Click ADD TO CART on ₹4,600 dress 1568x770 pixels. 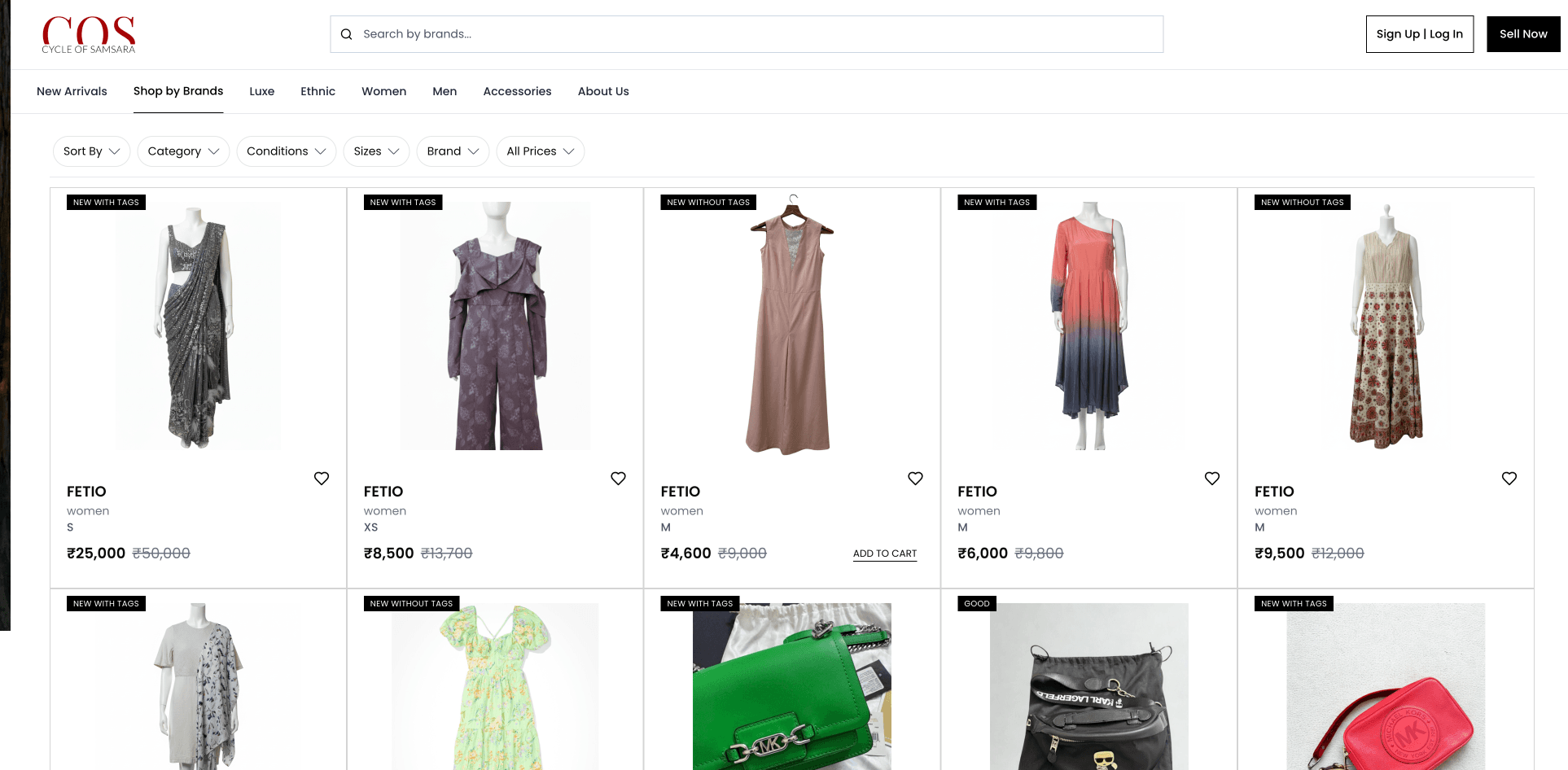885,553
